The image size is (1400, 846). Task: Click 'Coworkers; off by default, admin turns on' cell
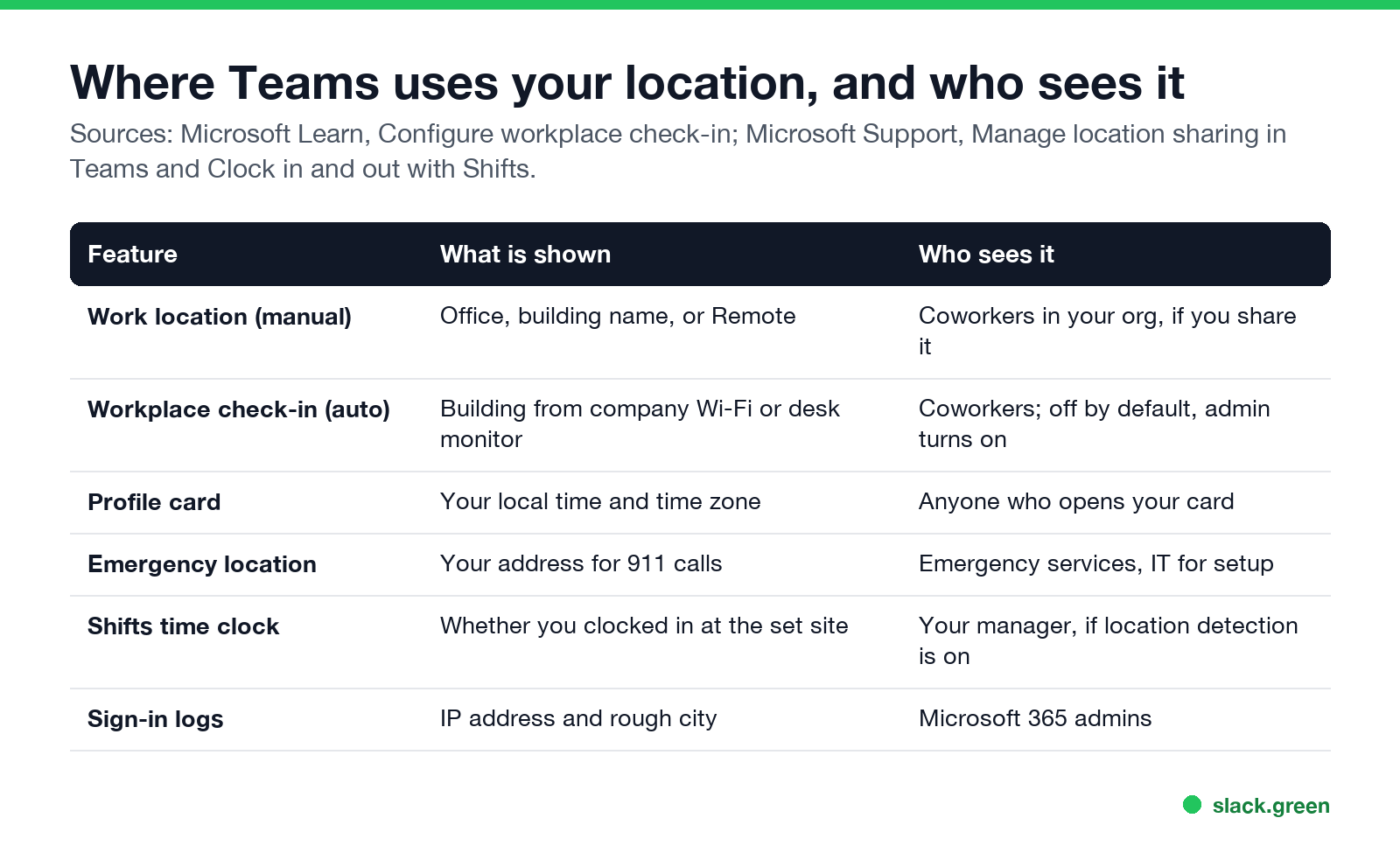[x=1094, y=424]
